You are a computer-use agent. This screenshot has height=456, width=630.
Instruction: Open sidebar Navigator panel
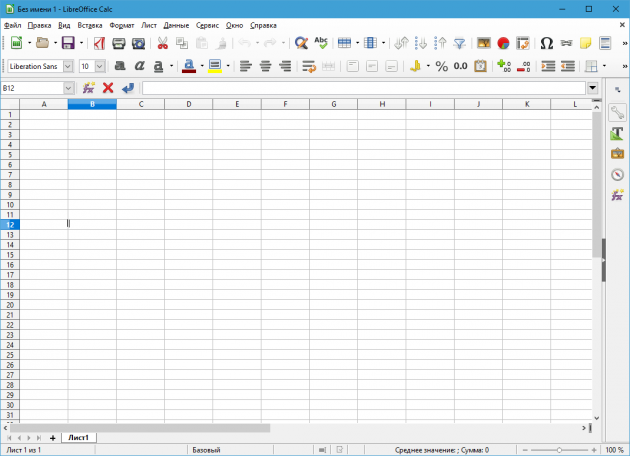pos(617,174)
